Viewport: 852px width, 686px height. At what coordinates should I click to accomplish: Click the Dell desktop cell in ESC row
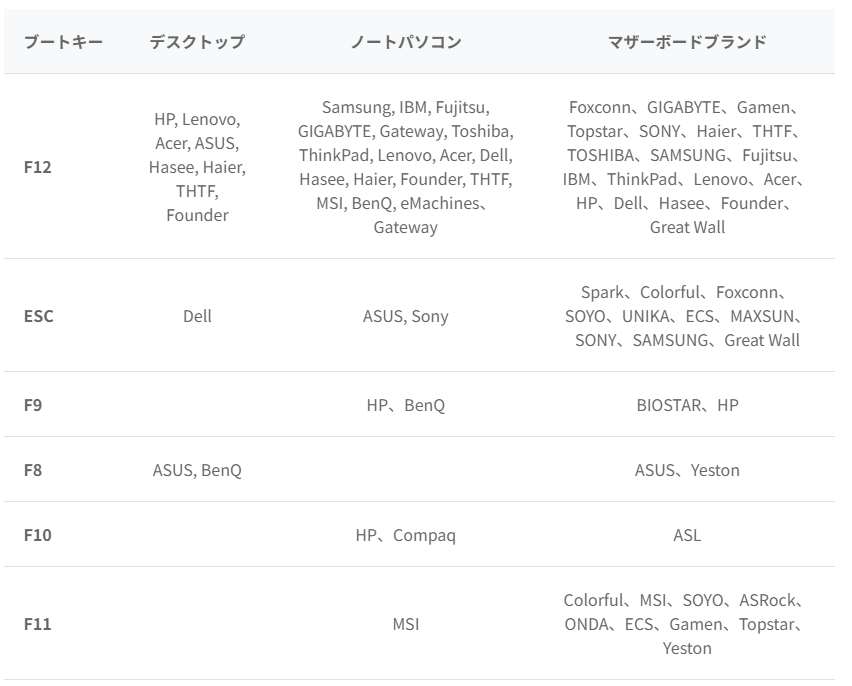tap(197, 316)
